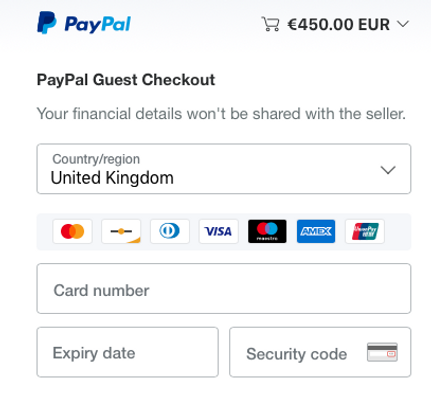Click the PayPal Guest Checkout heading
431x396 pixels.
pos(126,80)
